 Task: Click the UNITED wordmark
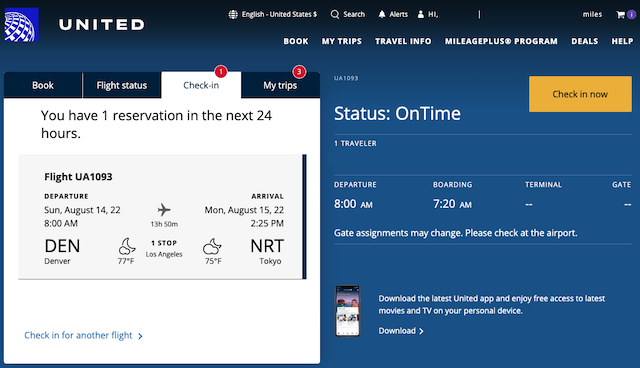pyautogui.click(x=102, y=25)
